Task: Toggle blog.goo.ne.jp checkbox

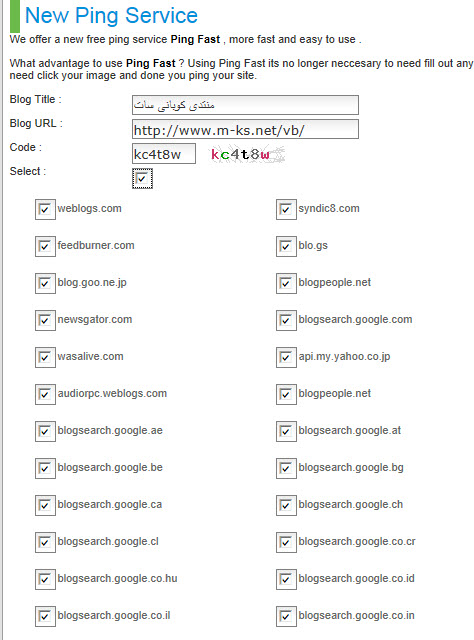Action: click(45, 283)
